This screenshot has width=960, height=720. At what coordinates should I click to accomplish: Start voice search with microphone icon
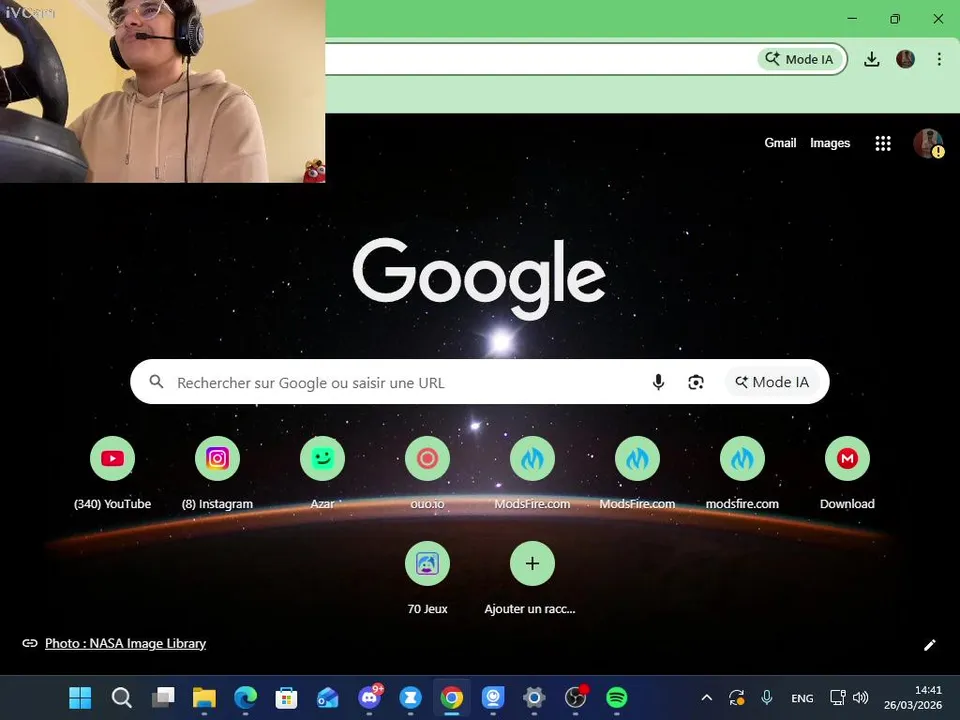658,382
